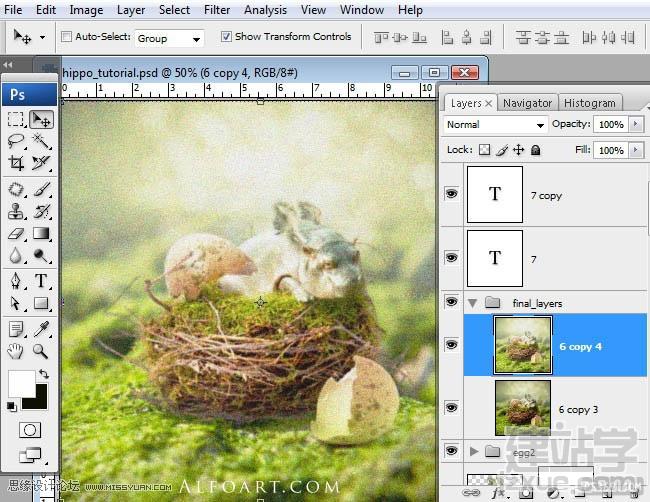Click the foreground color swatch
Image resolution: width=650 pixels, height=502 pixels.
point(21,383)
